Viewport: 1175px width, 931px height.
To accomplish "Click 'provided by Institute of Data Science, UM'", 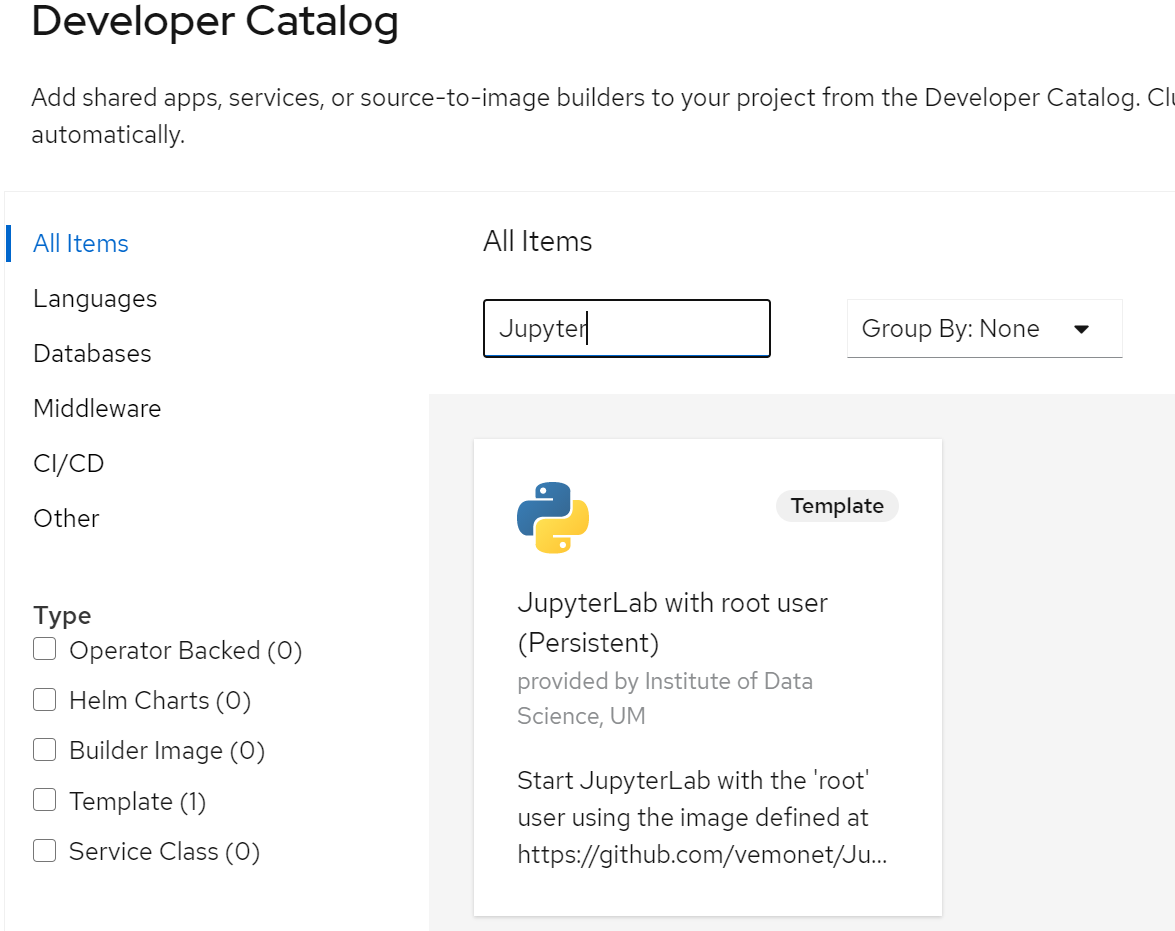I will [665, 699].
